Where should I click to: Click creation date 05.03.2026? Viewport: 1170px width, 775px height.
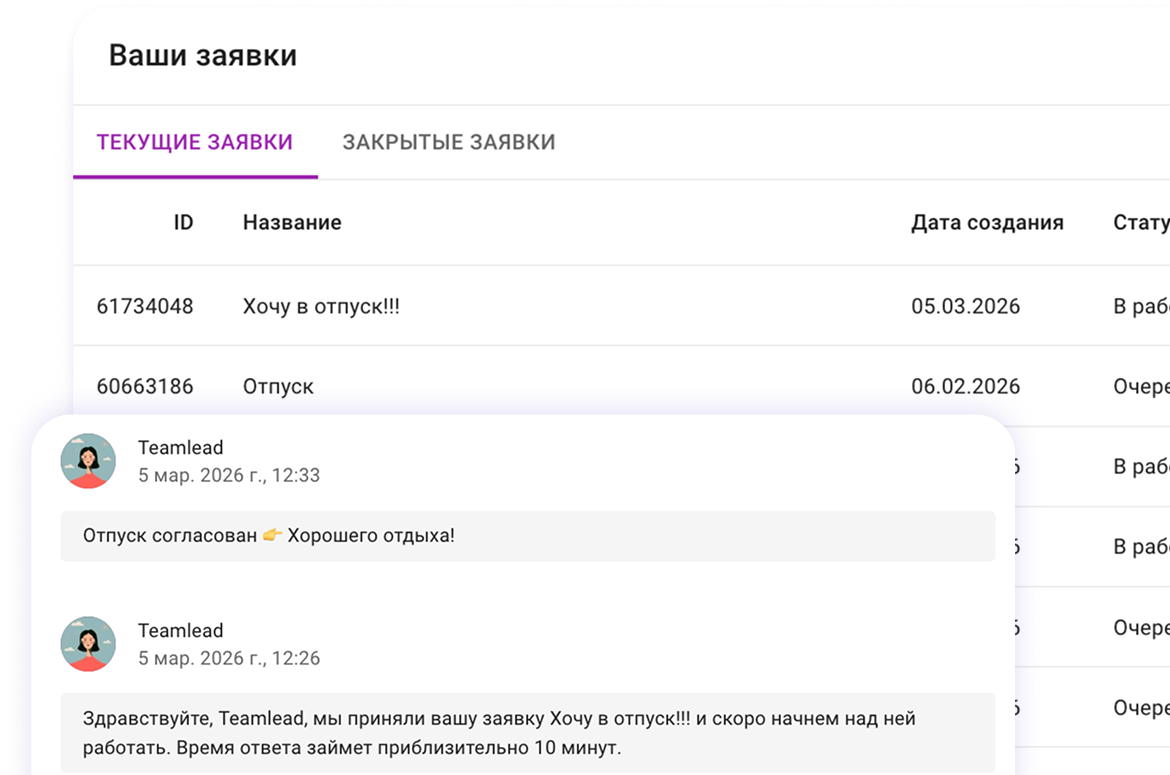965,306
